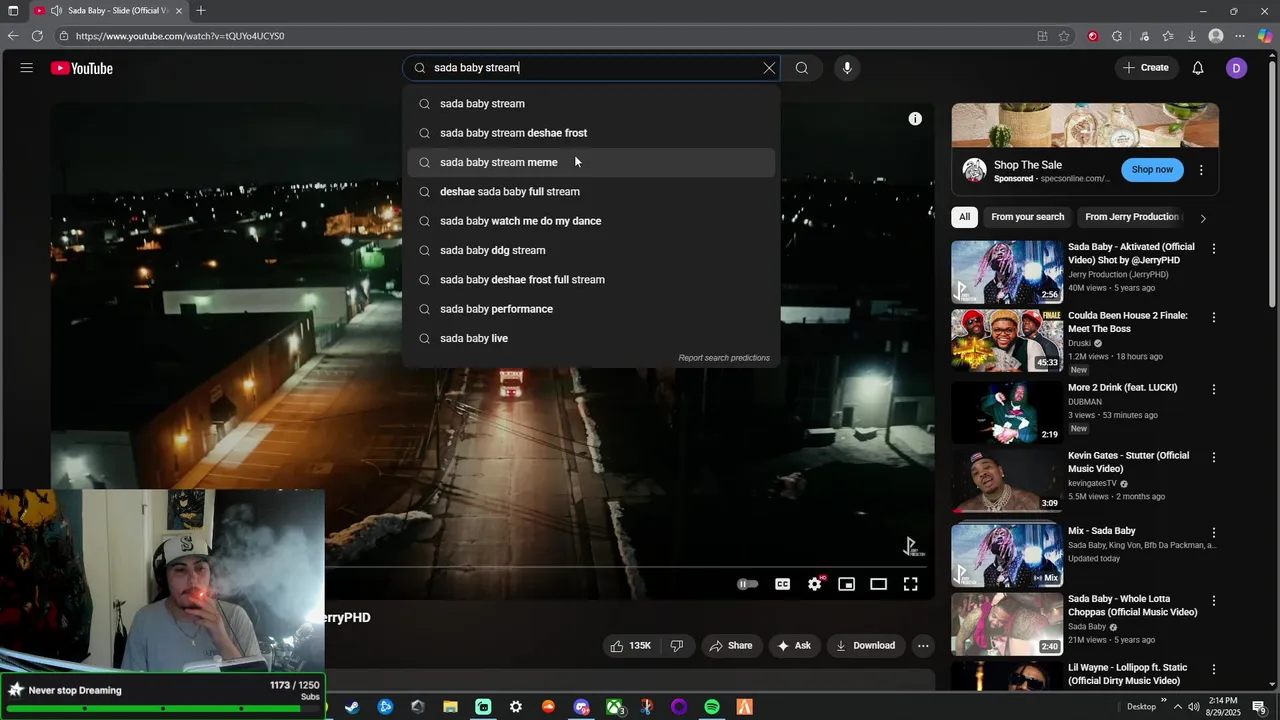The height and width of the screenshot is (720, 1280).
Task: Open the Copilot icon in Edge
Action: click(x=1265, y=36)
